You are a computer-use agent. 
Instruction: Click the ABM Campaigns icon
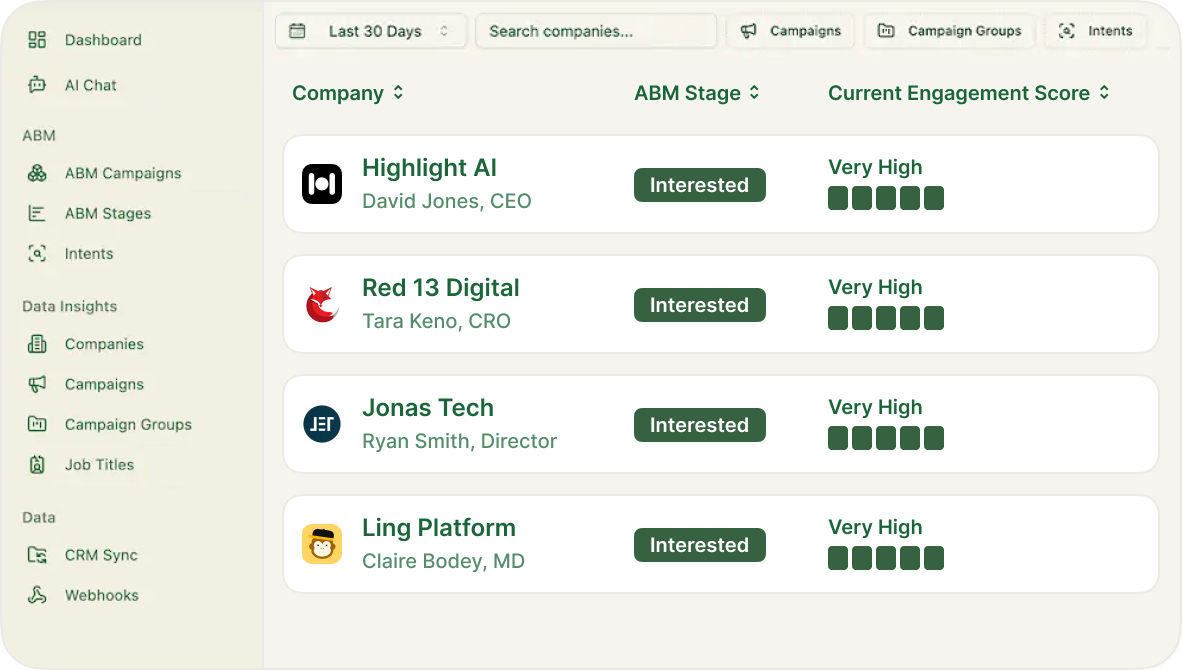(37, 173)
